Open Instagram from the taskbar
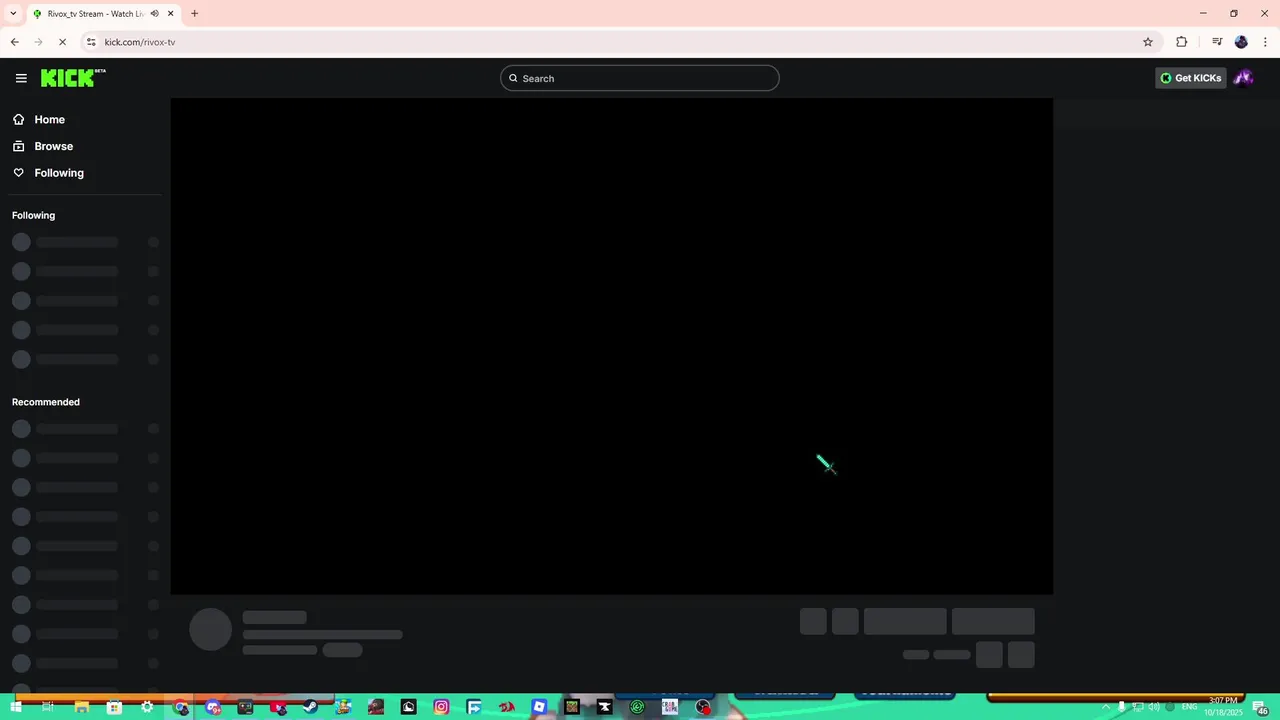Screen dimensions: 1280x720 441,707
